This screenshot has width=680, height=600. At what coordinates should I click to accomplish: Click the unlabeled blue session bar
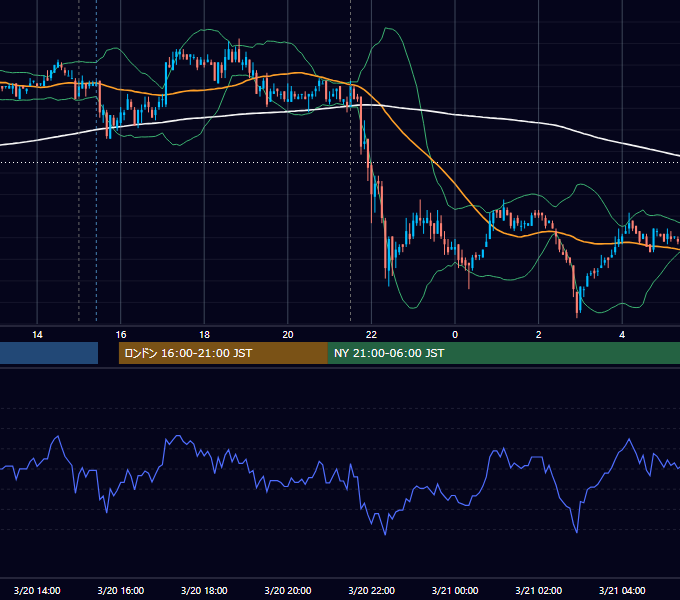pos(49,353)
